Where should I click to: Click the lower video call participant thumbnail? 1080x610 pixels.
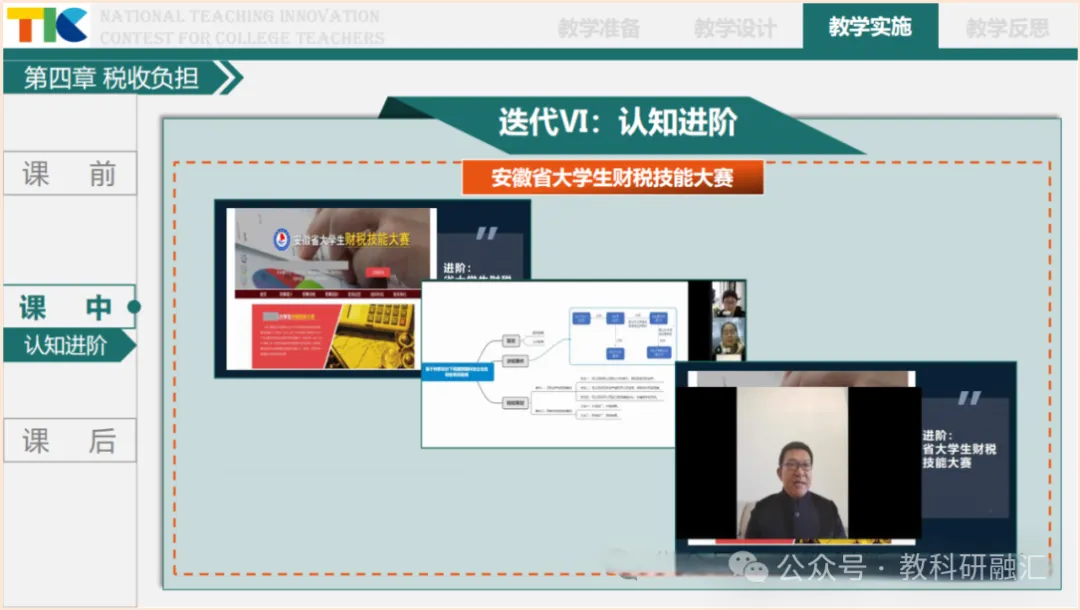pyautogui.click(x=728, y=339)
